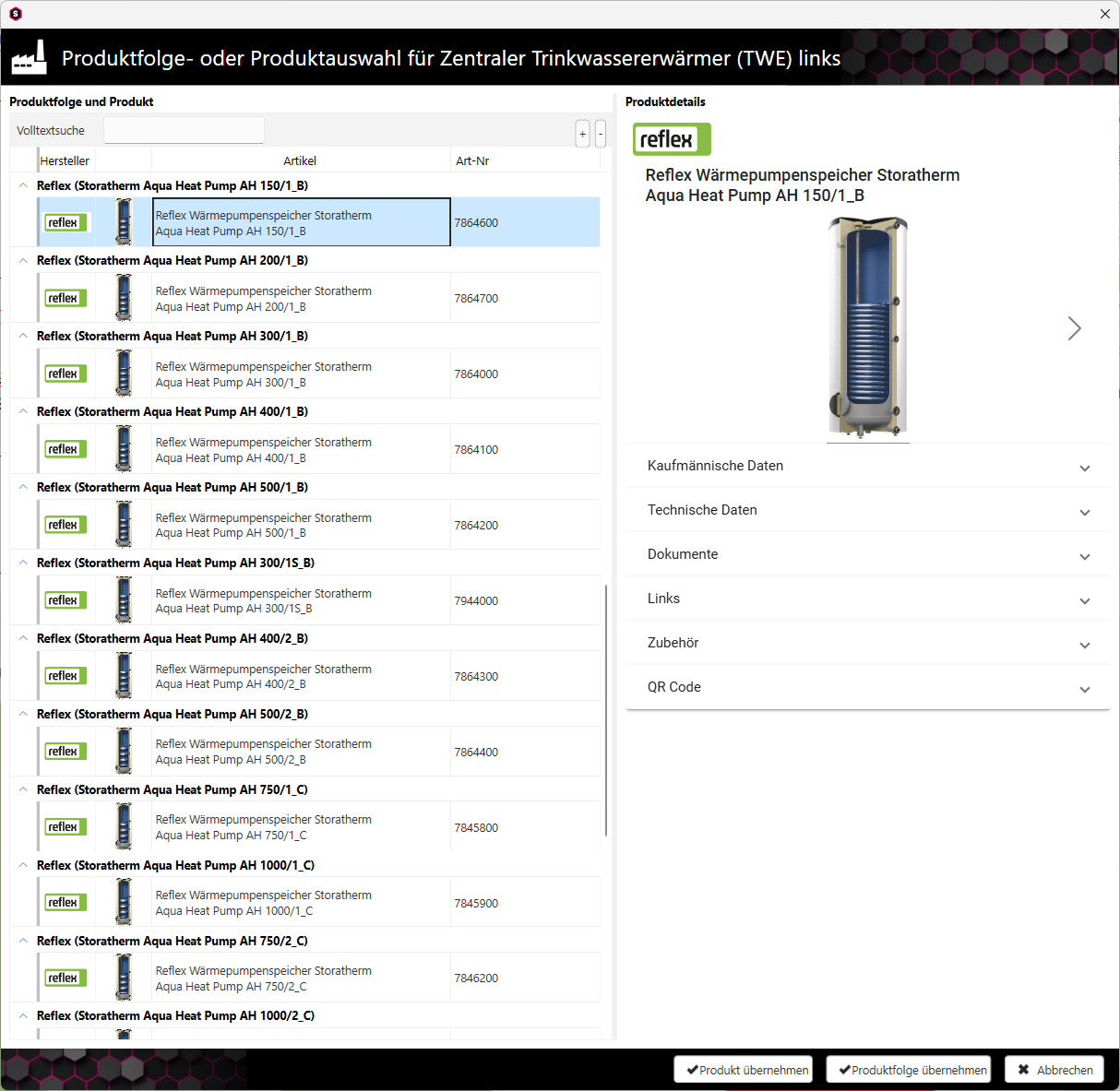This screenshot has height=1091, width=1120.
Task: Click the product list vertical scrollbar
Action: pyautogui.click(x=606, y=710)
